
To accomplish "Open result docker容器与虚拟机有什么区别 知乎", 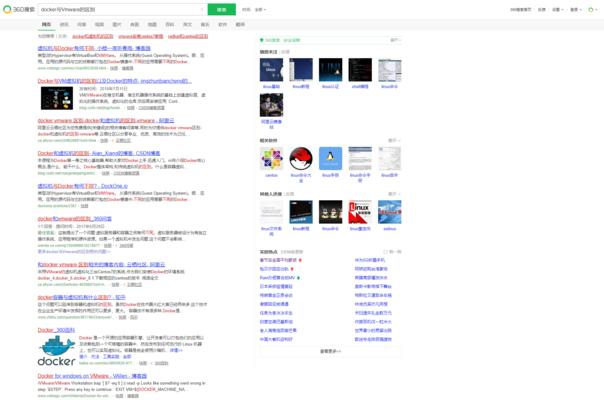I will [x=82, y=297].
